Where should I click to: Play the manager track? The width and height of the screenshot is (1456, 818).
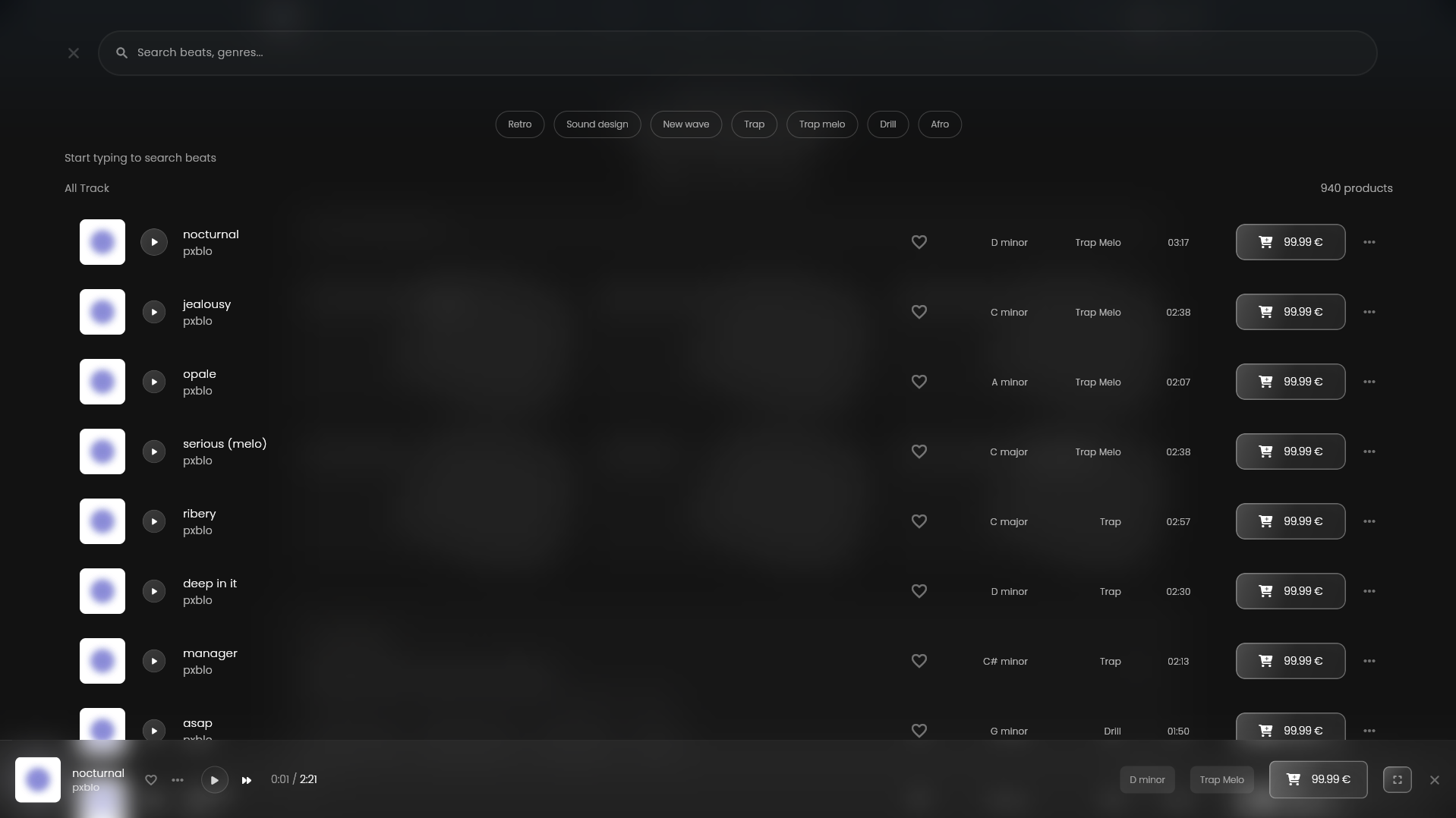point(154,661)
